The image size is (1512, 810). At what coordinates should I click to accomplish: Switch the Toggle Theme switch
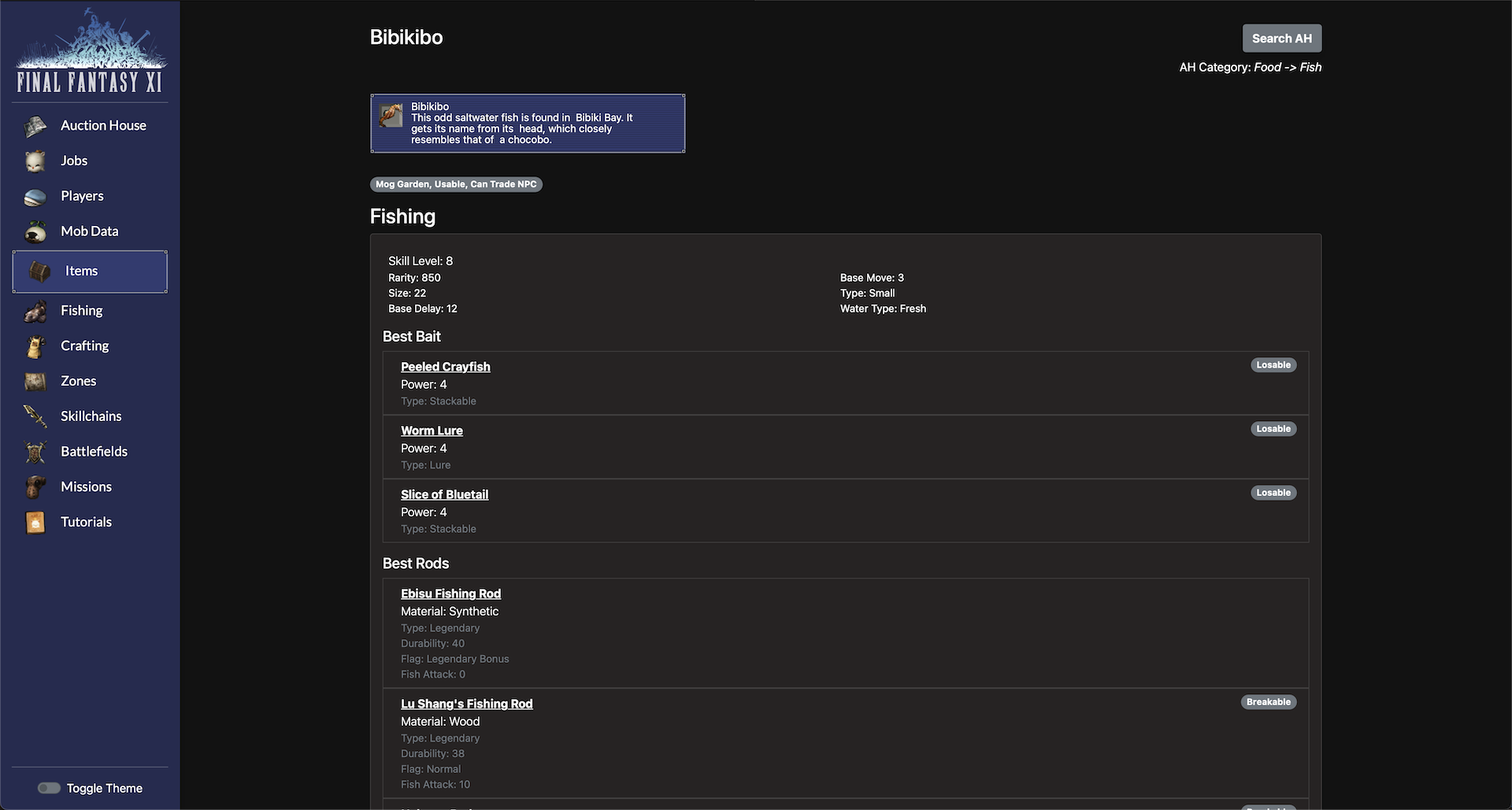click(49, 788)
